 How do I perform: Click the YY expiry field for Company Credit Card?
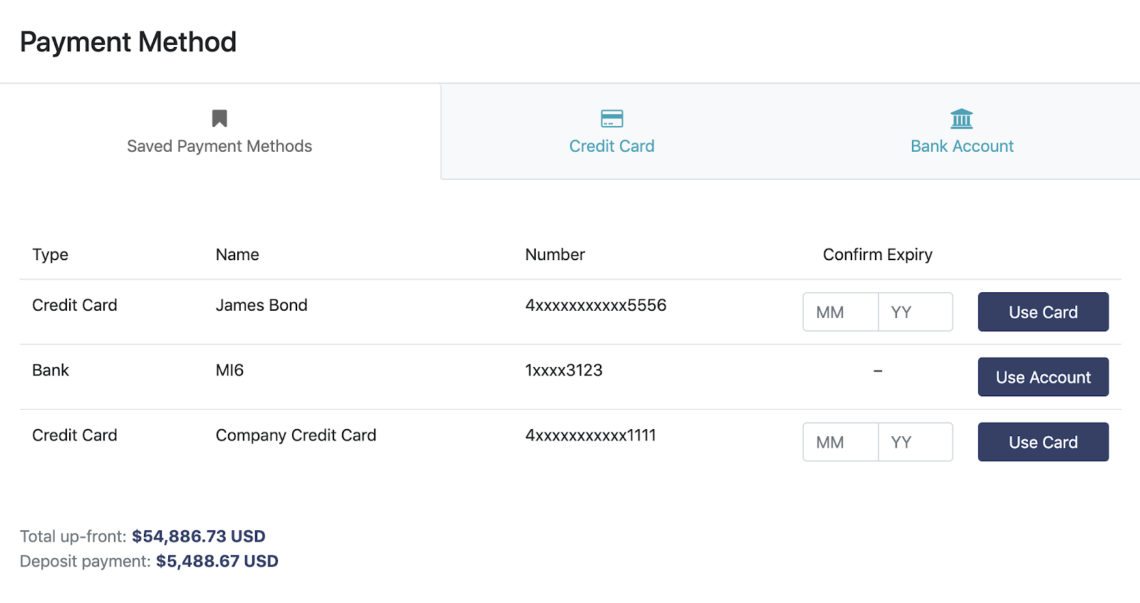(x=915, y=441)
